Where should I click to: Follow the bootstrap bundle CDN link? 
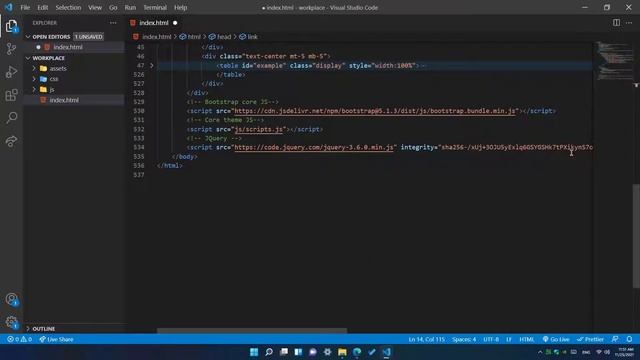(376, 111)
